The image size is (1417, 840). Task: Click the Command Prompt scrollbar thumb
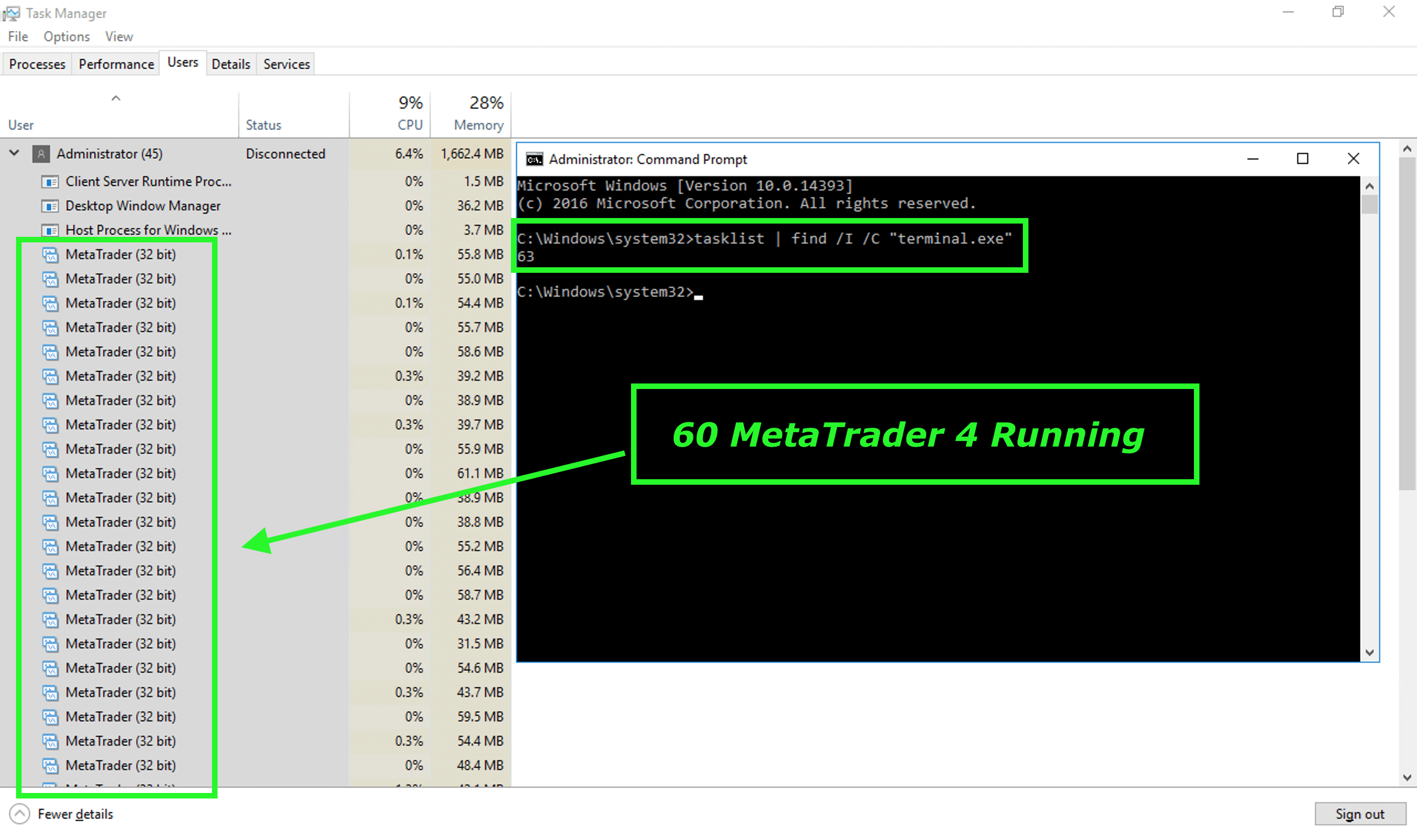tap(1369, 205)
